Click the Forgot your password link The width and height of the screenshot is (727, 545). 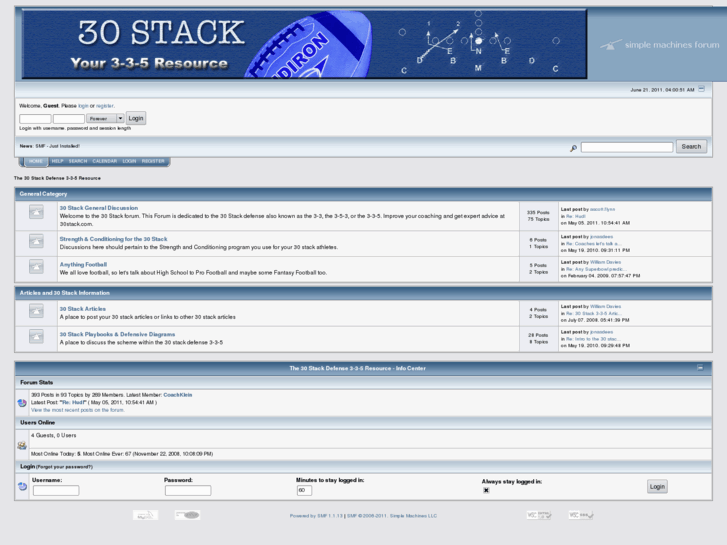64,467
